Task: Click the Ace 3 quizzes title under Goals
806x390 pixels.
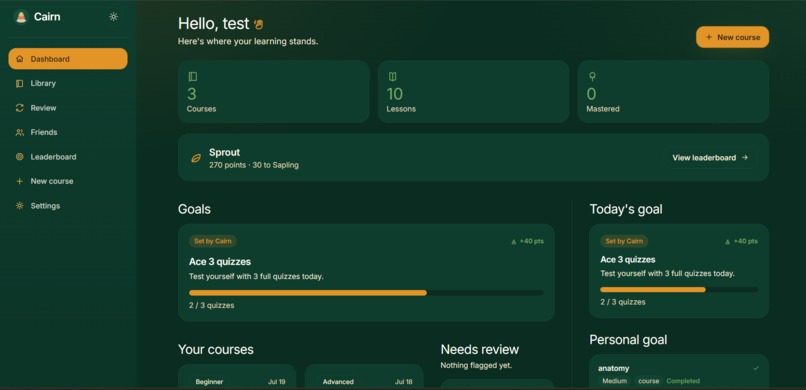Action: tap(220, 262)
